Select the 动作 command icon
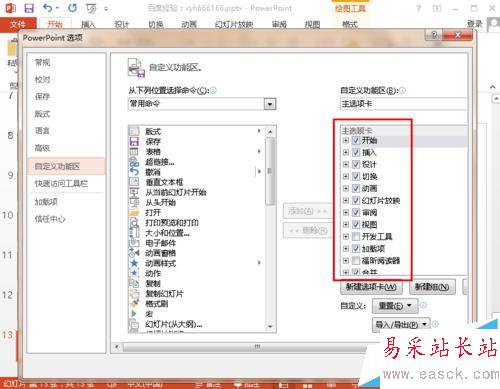 (134, 273)
